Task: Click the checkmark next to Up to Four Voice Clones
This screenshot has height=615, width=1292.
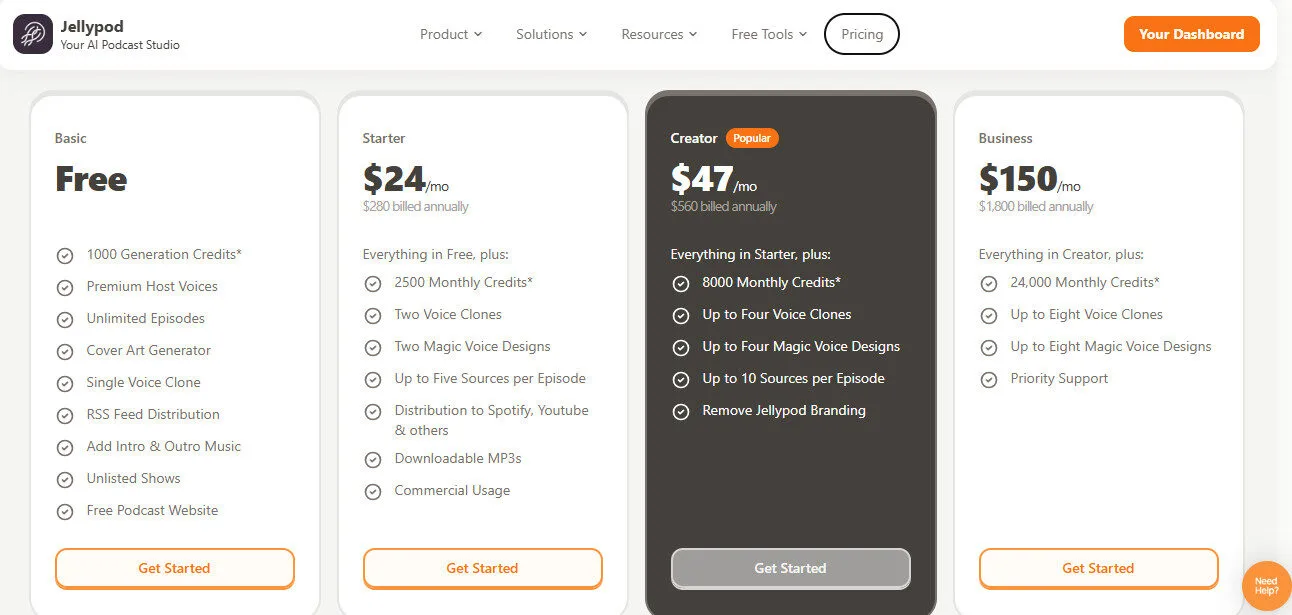Action: click(681, 315)
